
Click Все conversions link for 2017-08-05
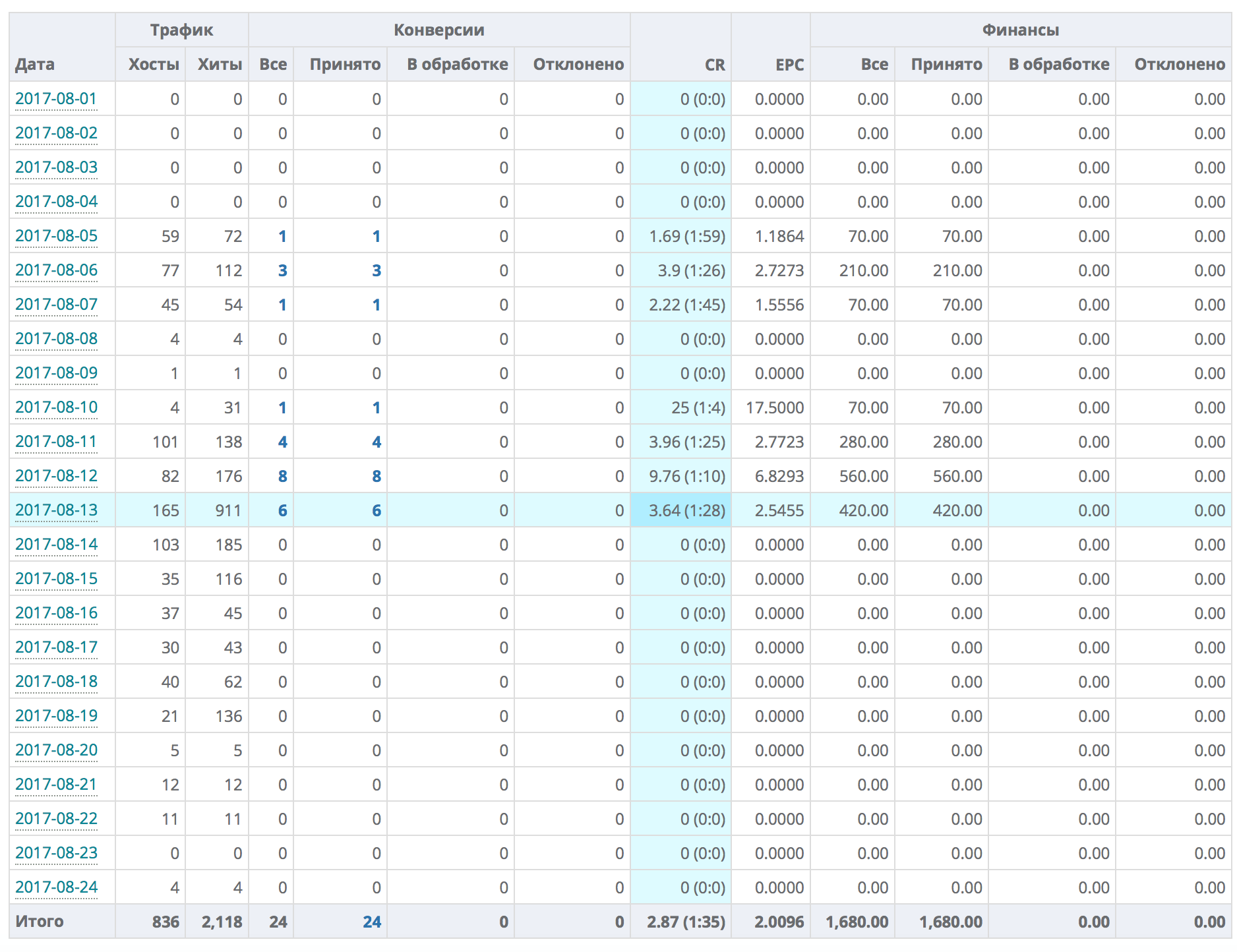[282, 236]
